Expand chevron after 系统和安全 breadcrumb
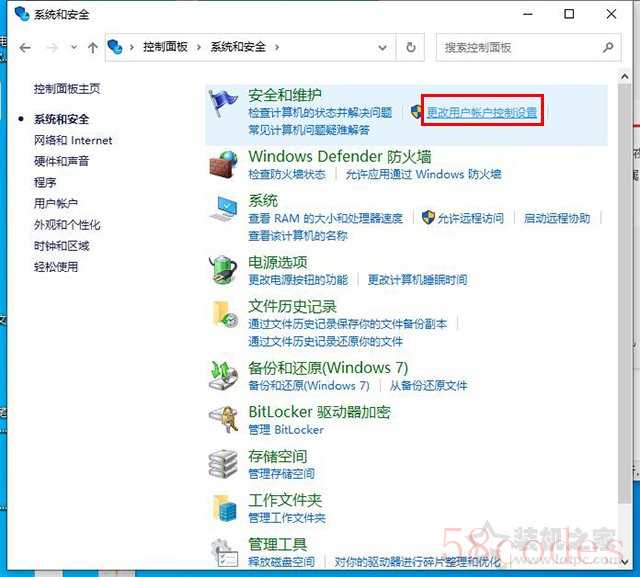 (x=277, y=48)
